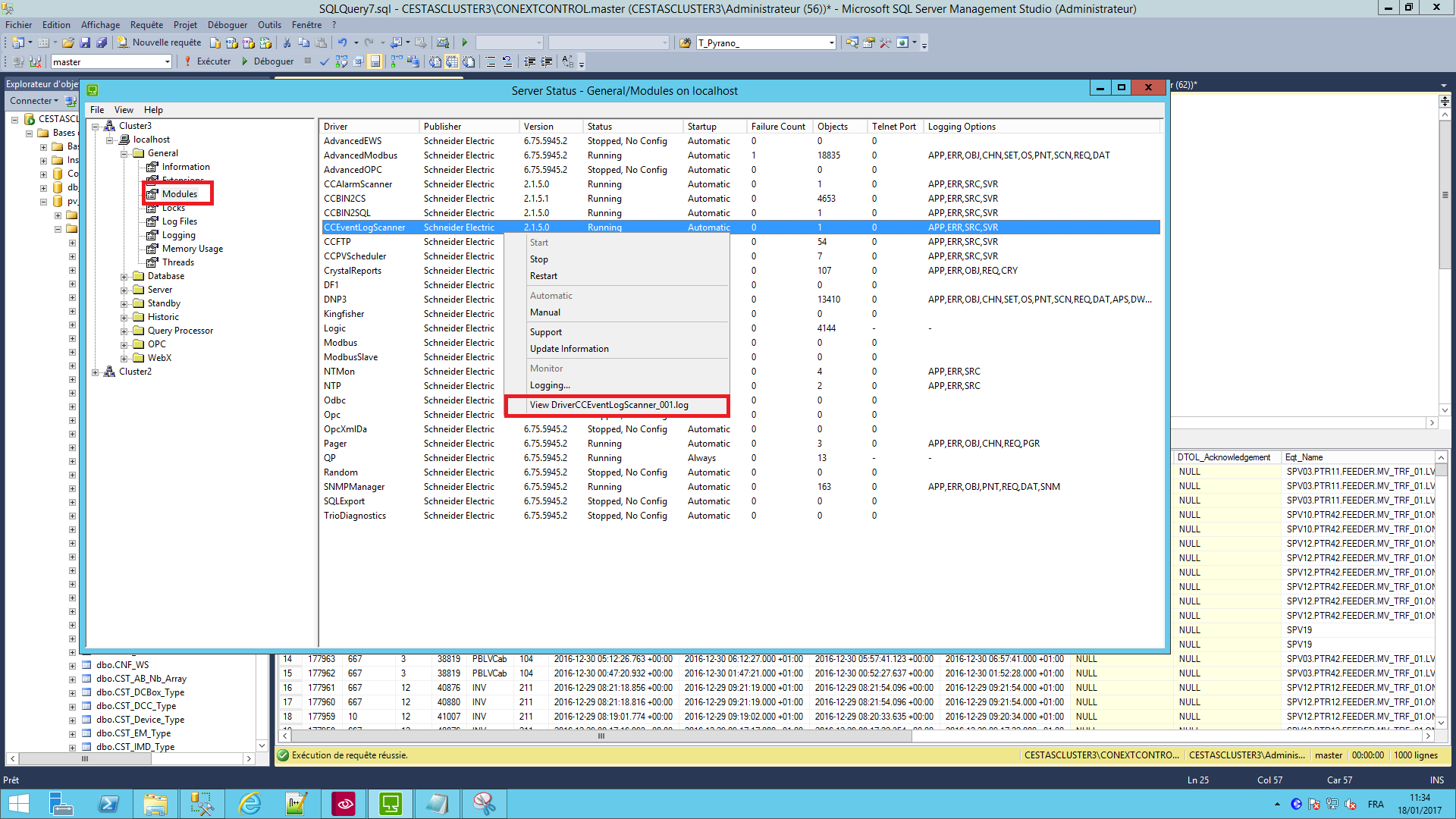Viewport: 1456px width, 819px height.
Task: Expand the Database folder in tree
Action: [124, 277]
